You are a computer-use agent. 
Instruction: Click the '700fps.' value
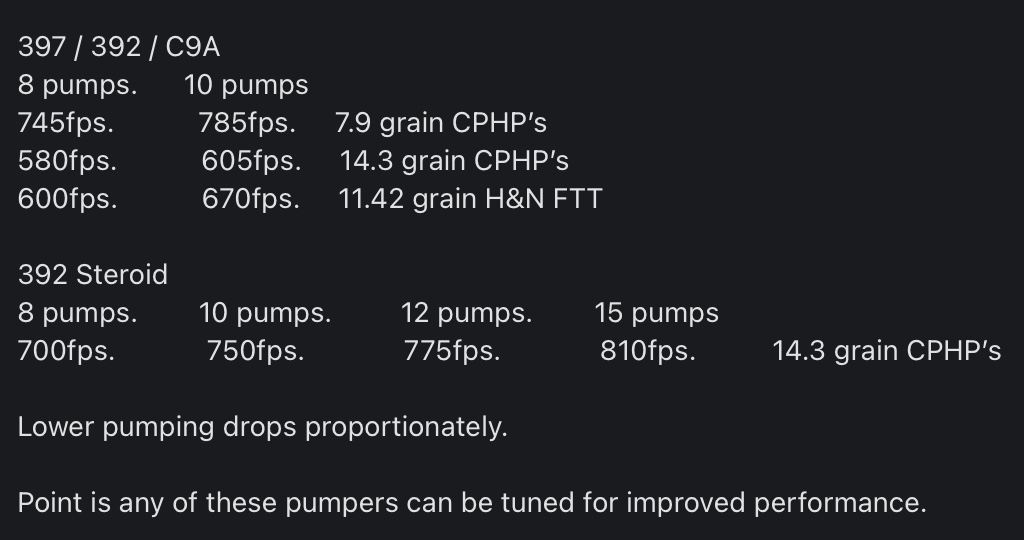click(66, 351)
